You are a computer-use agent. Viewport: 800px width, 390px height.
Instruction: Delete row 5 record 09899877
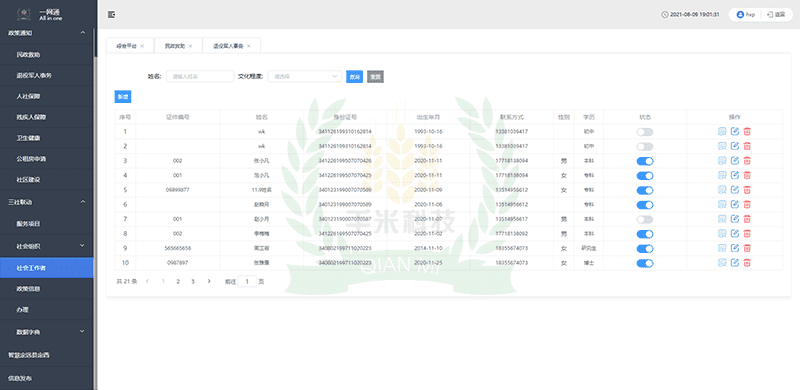click(747, 190)
